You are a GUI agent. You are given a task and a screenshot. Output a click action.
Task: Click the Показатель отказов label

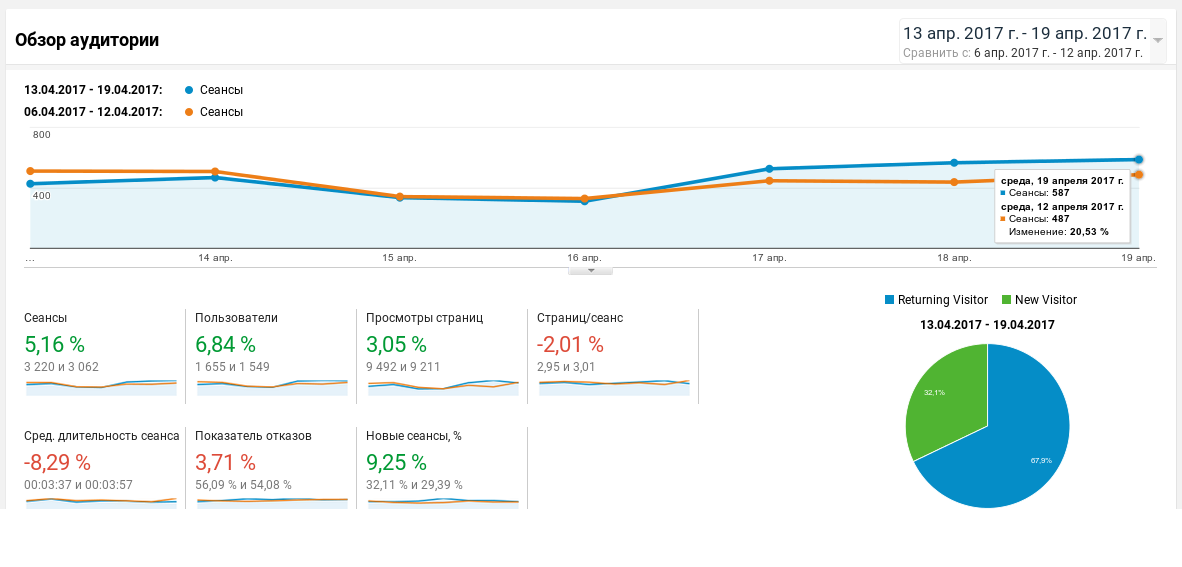pyautogui.click(x=253, y=436)
